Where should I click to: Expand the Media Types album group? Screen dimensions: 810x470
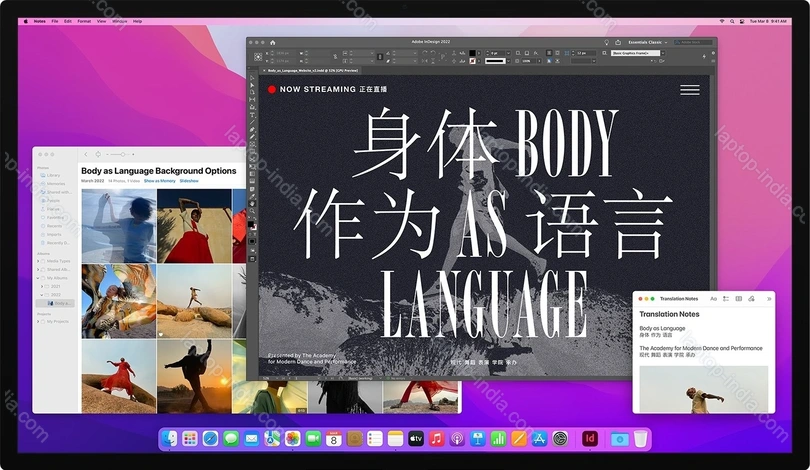tap(39, 262)
